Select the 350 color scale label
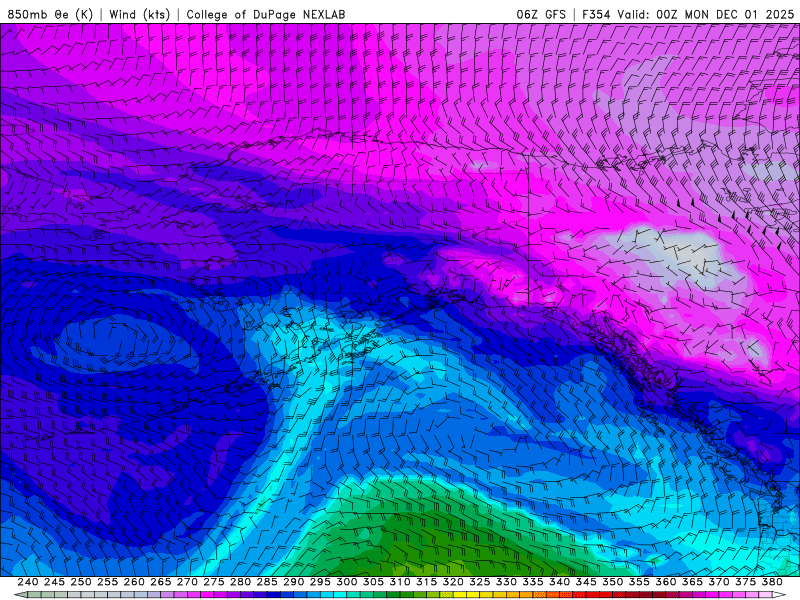Screen dimensions: 800x600 pyautogui.click(x=613, y=582)
